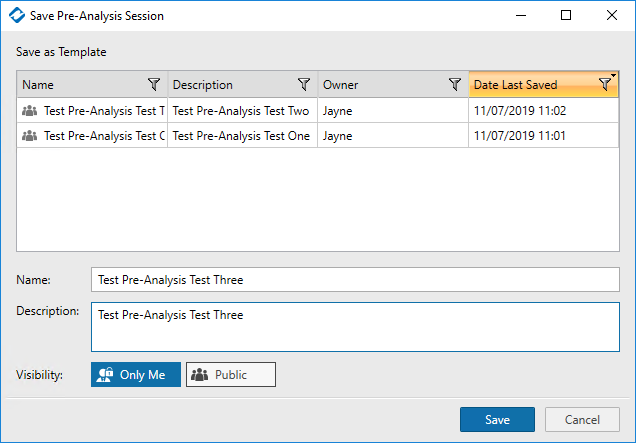Sort by the Description column header
636x443 pixels.
(243, 84)
